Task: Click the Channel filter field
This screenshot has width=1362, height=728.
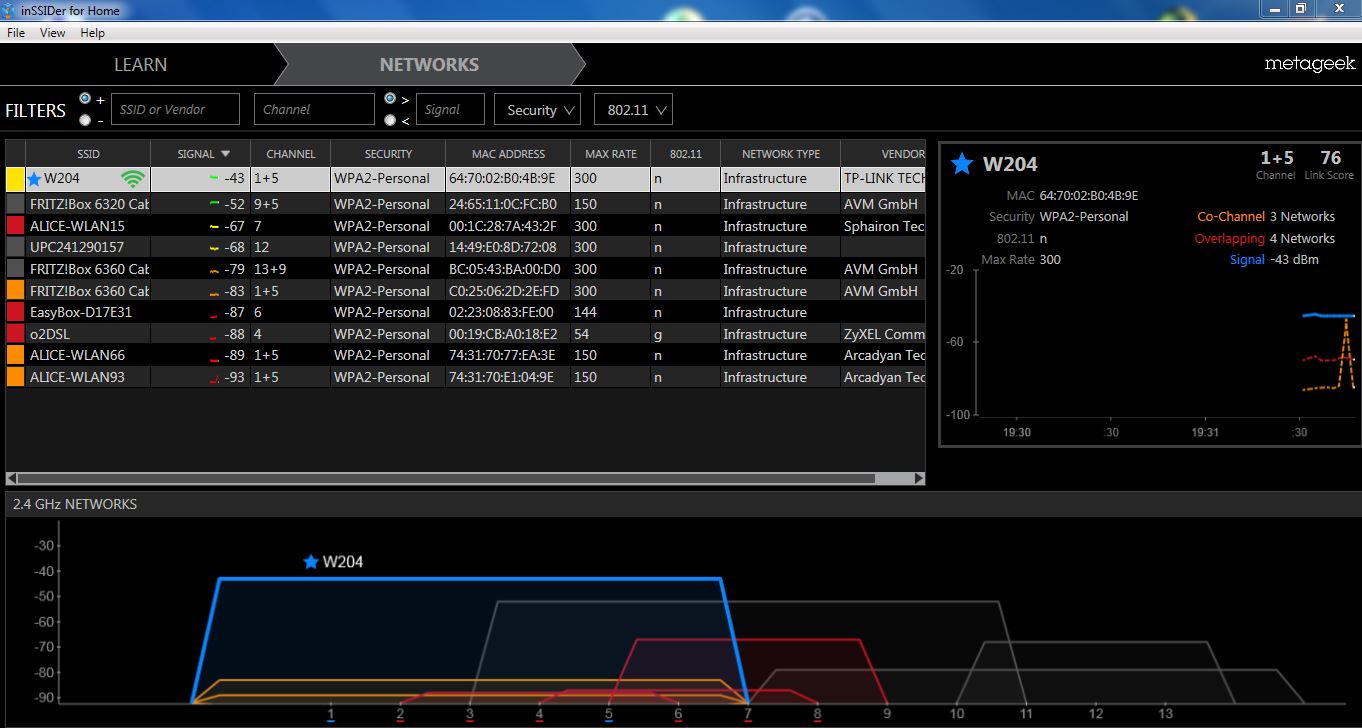Action: click(x=314, y=110)
